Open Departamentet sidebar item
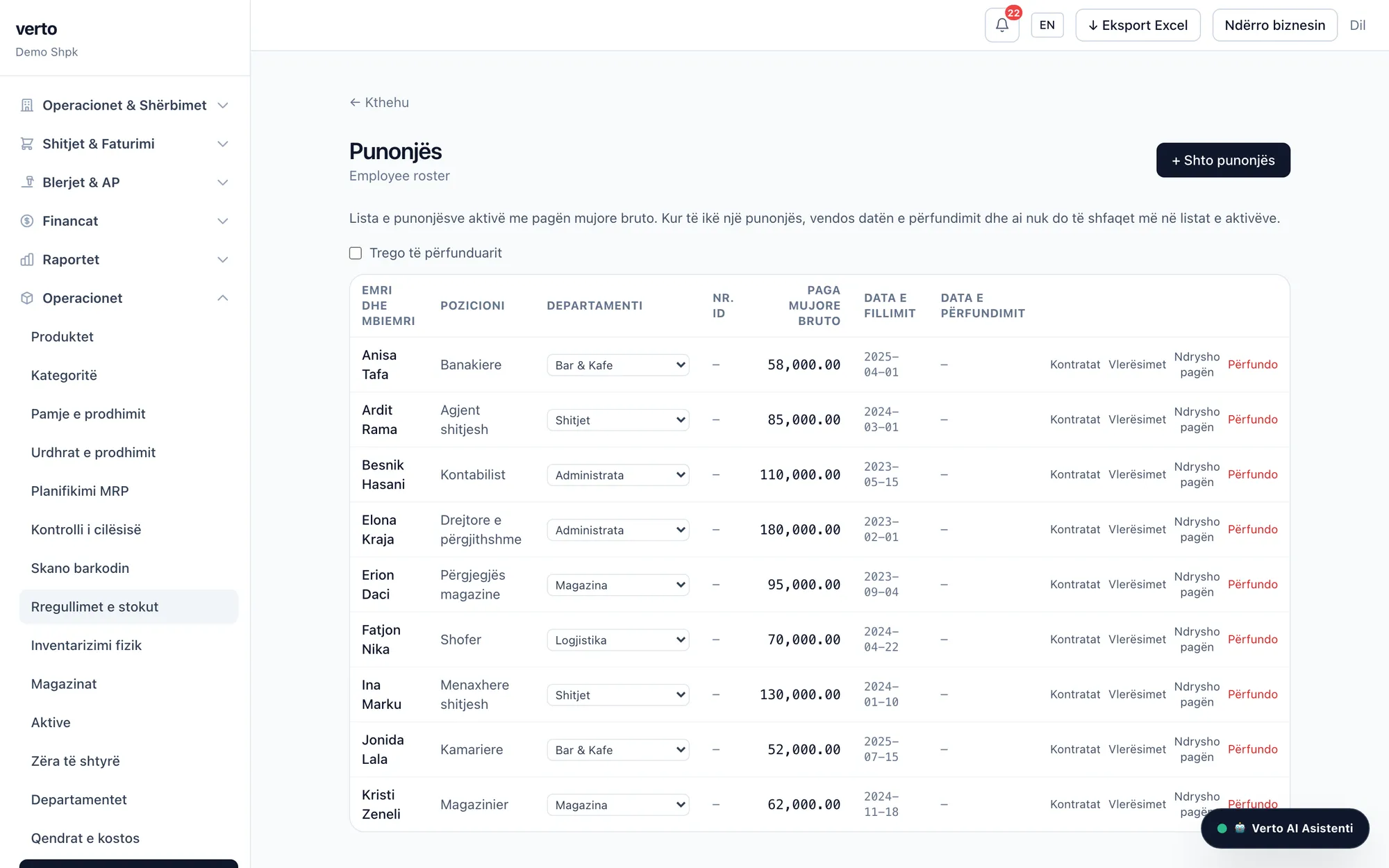This screenshot has height=868, width=1389. click(78, 800)
